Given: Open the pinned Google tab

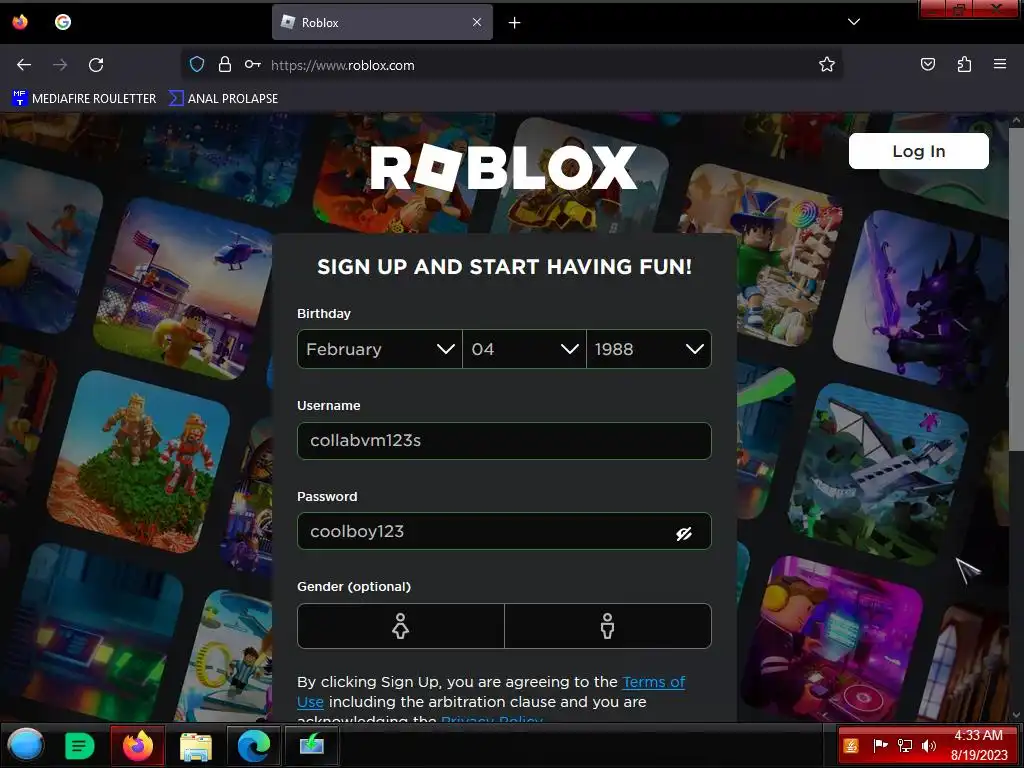Looking at the screenshot, I should [x=63, y=22].
